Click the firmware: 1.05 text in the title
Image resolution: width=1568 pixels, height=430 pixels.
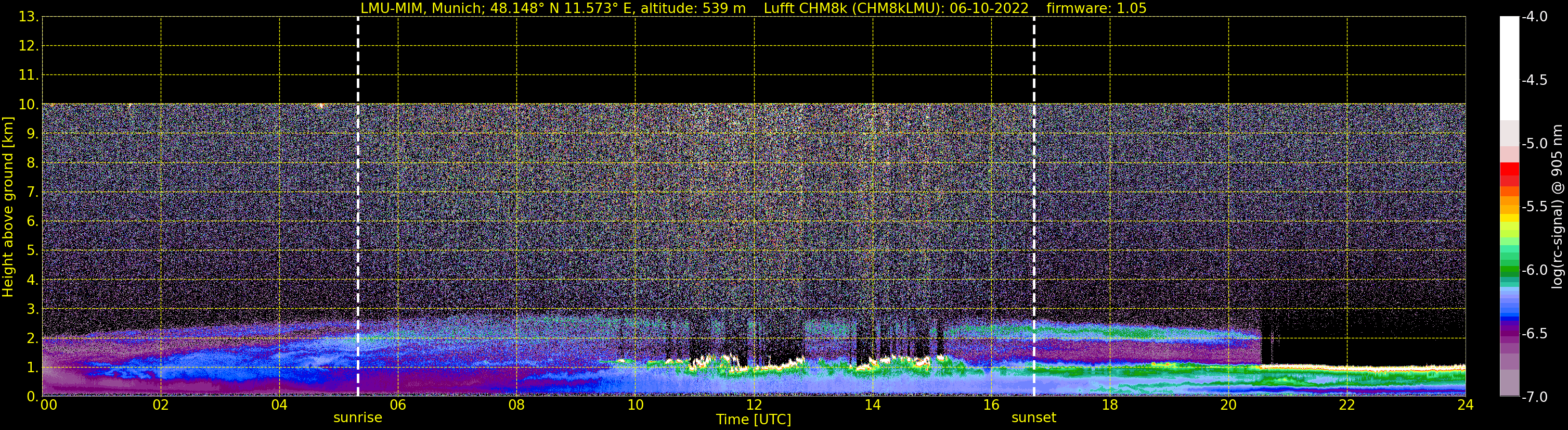pyautogui.click(x=1096, y=8)
